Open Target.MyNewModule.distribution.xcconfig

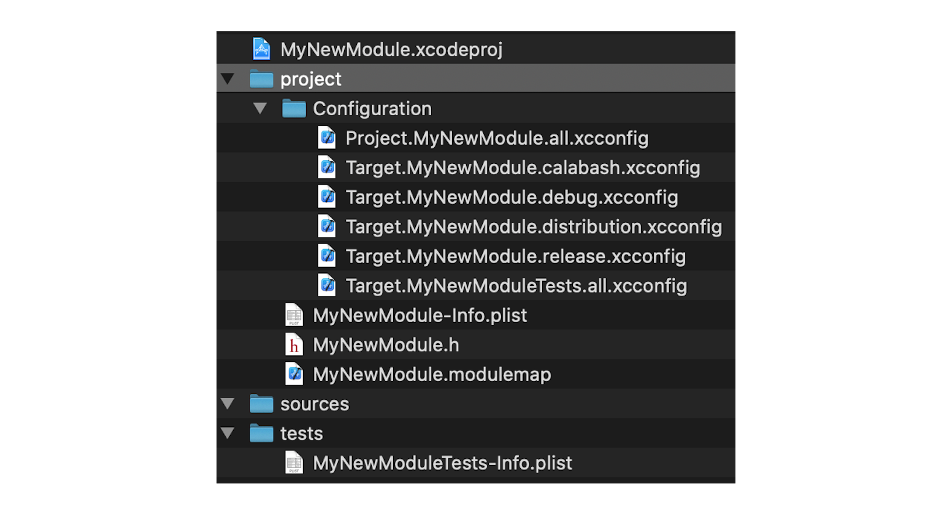pos(533,227)
